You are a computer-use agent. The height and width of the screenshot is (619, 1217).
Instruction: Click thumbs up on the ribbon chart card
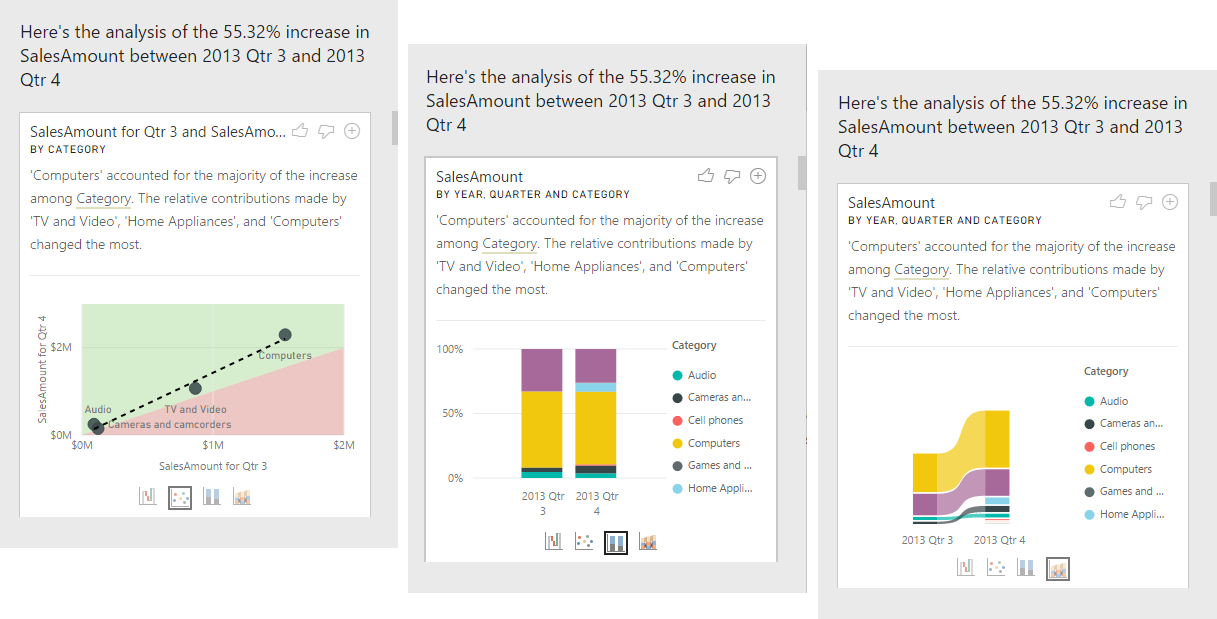[x=1118, y=202]
